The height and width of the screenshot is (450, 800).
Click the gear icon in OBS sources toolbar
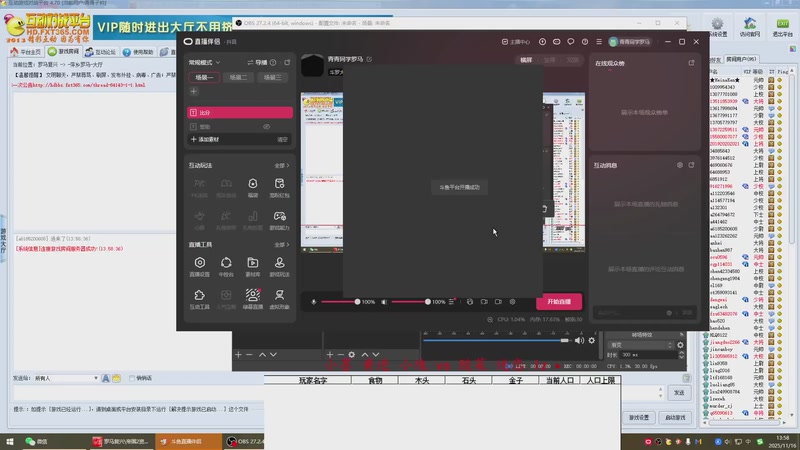pos(352,355)
